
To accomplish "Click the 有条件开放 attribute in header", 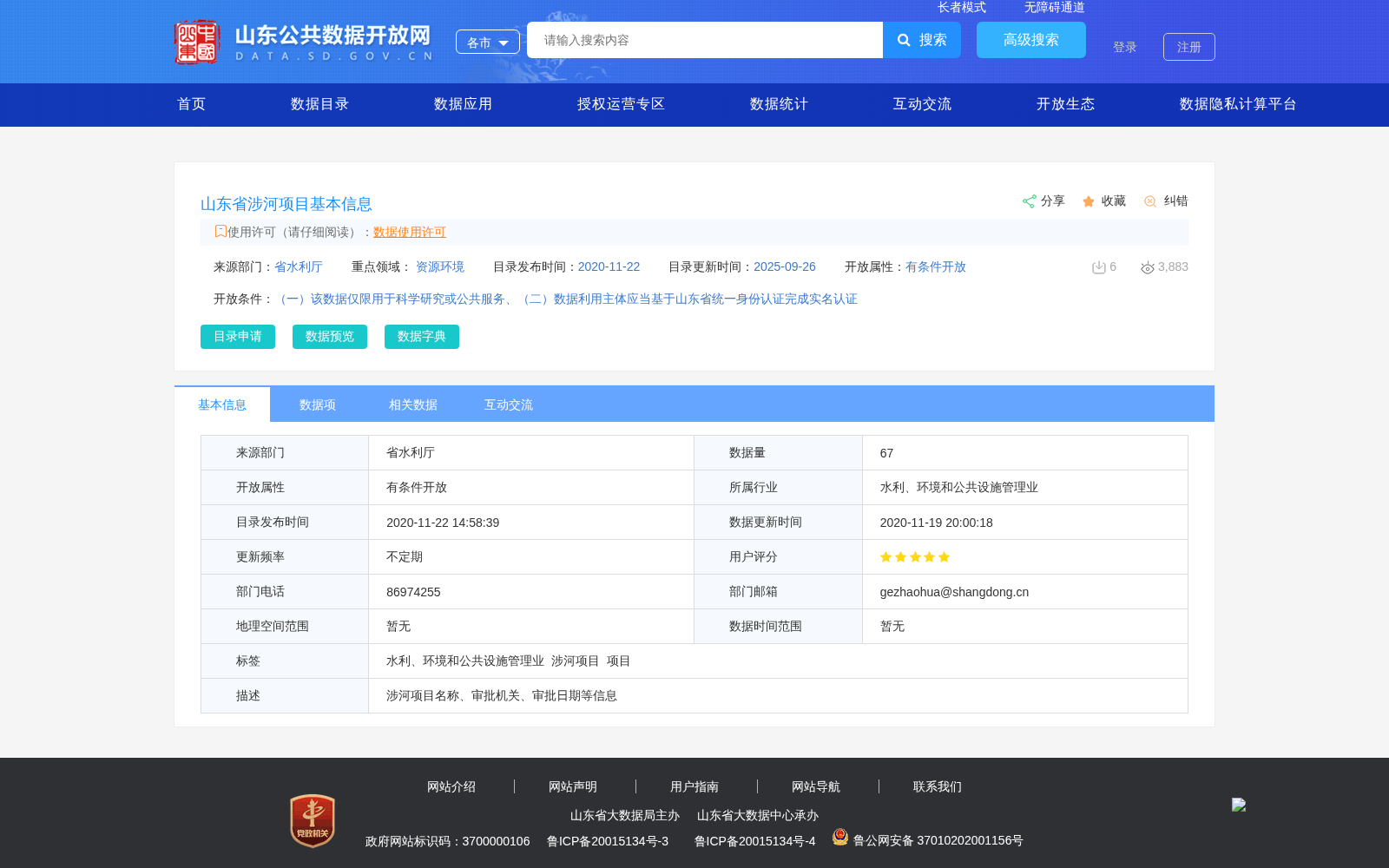I will pos(936,266).
